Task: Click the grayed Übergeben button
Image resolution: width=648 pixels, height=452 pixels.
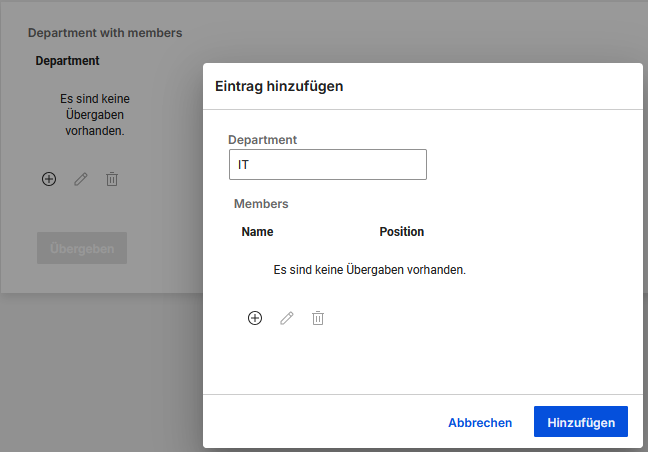Action: pyautogui.click(x=82, y=248)
